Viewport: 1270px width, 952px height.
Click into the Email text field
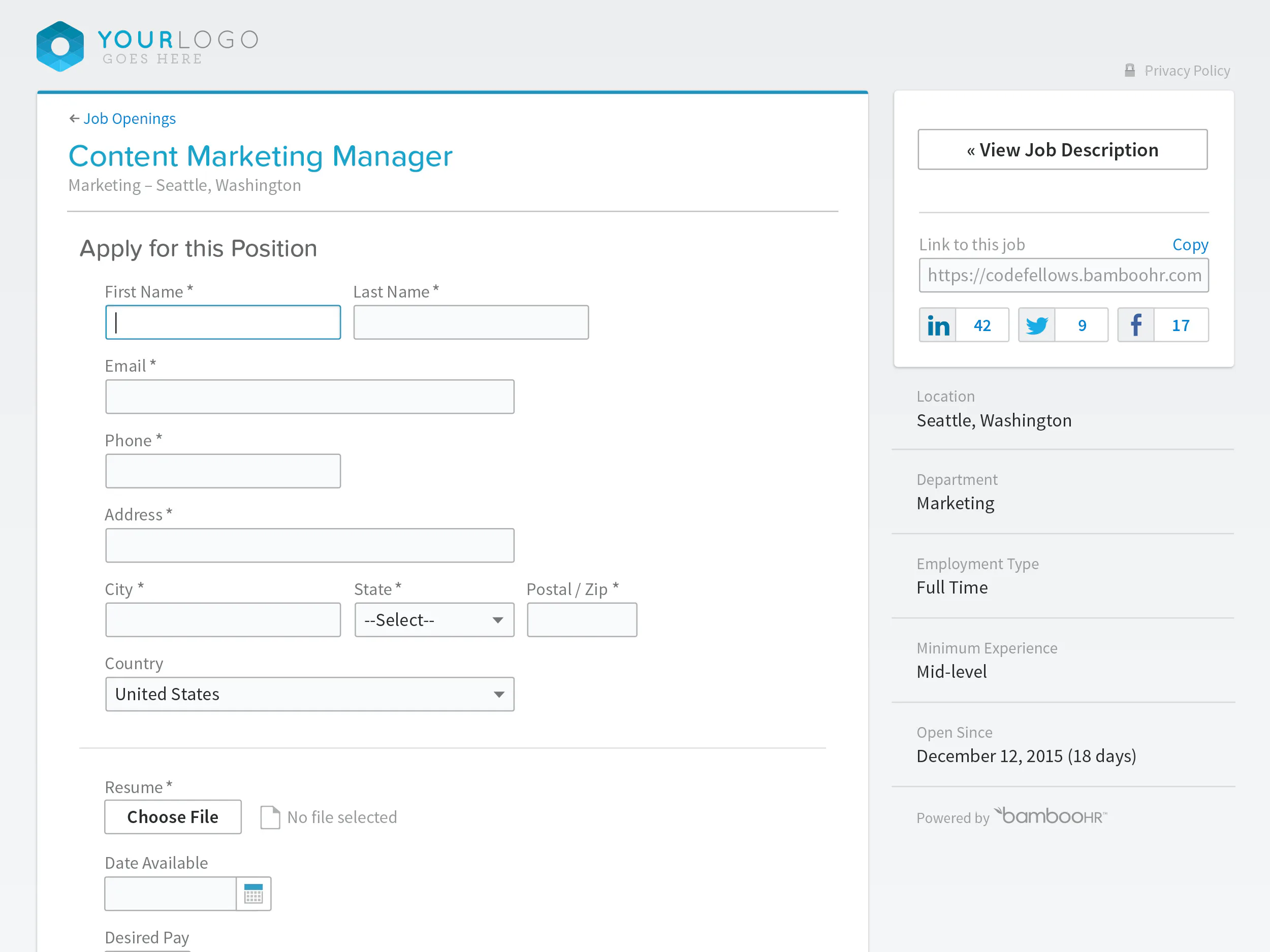coord(310,397)
